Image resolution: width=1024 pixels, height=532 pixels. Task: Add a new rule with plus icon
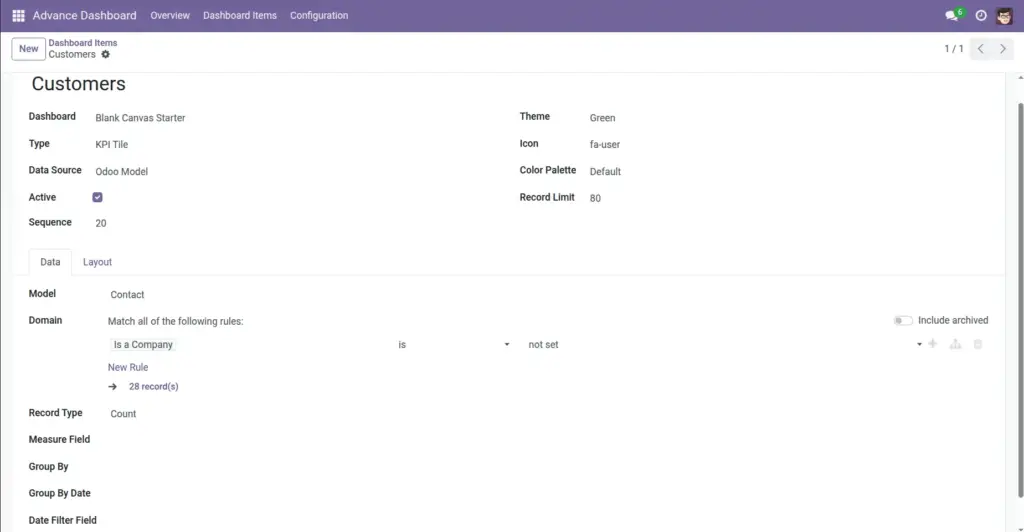click(933, 343)
